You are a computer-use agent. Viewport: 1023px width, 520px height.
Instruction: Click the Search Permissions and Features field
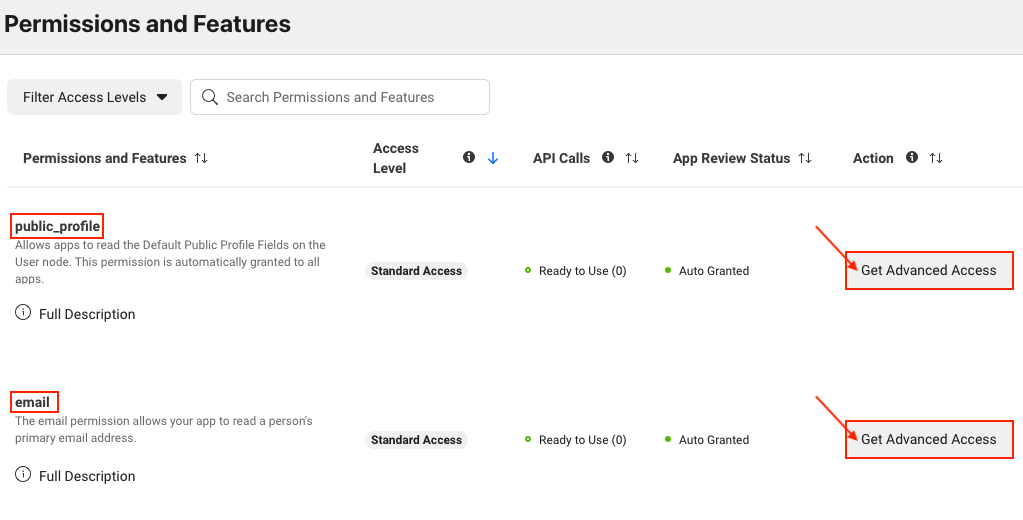tap(340, 97)
